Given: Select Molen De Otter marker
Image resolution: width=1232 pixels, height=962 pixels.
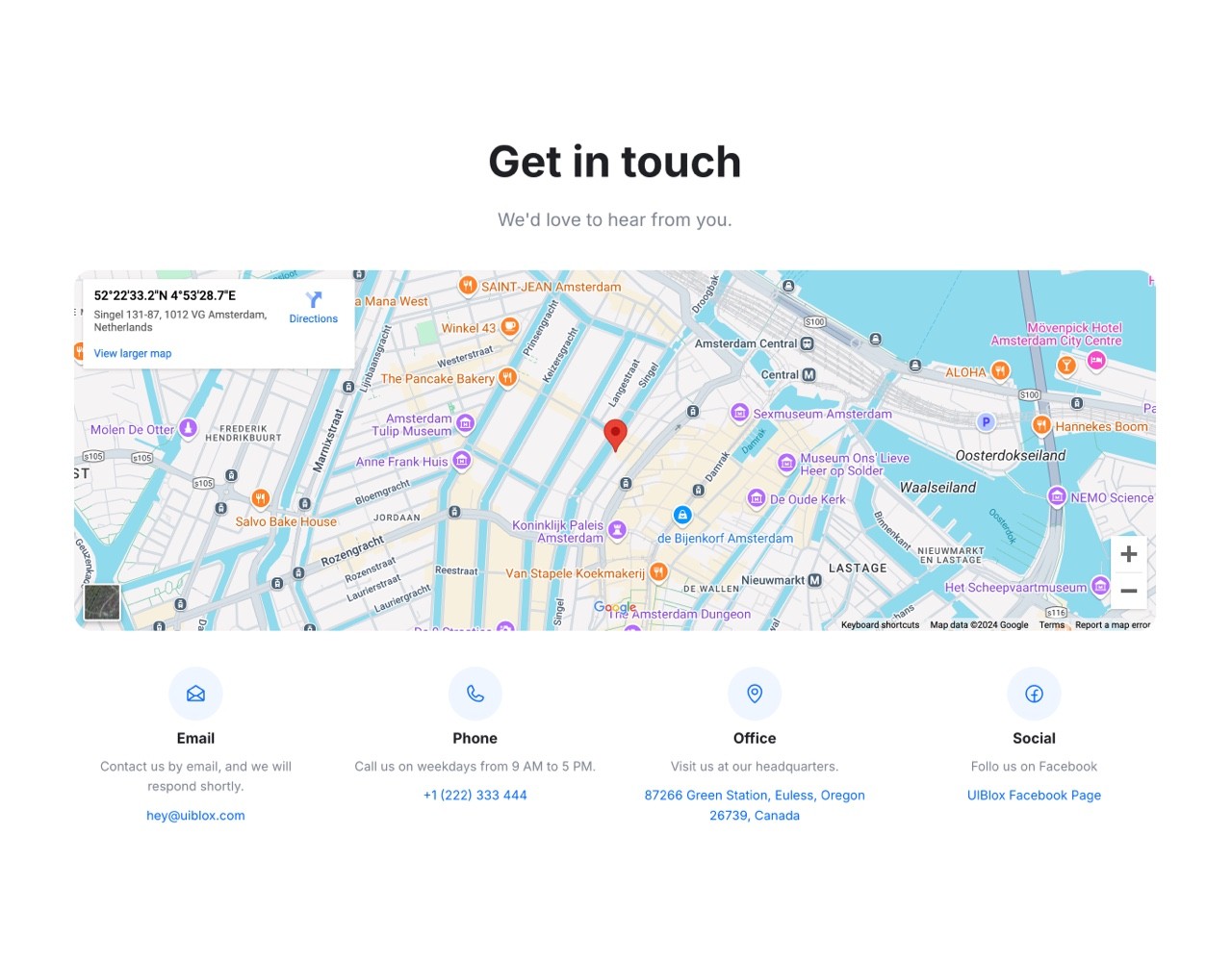Looking at the screenshot, I should [x=189, y=428].
